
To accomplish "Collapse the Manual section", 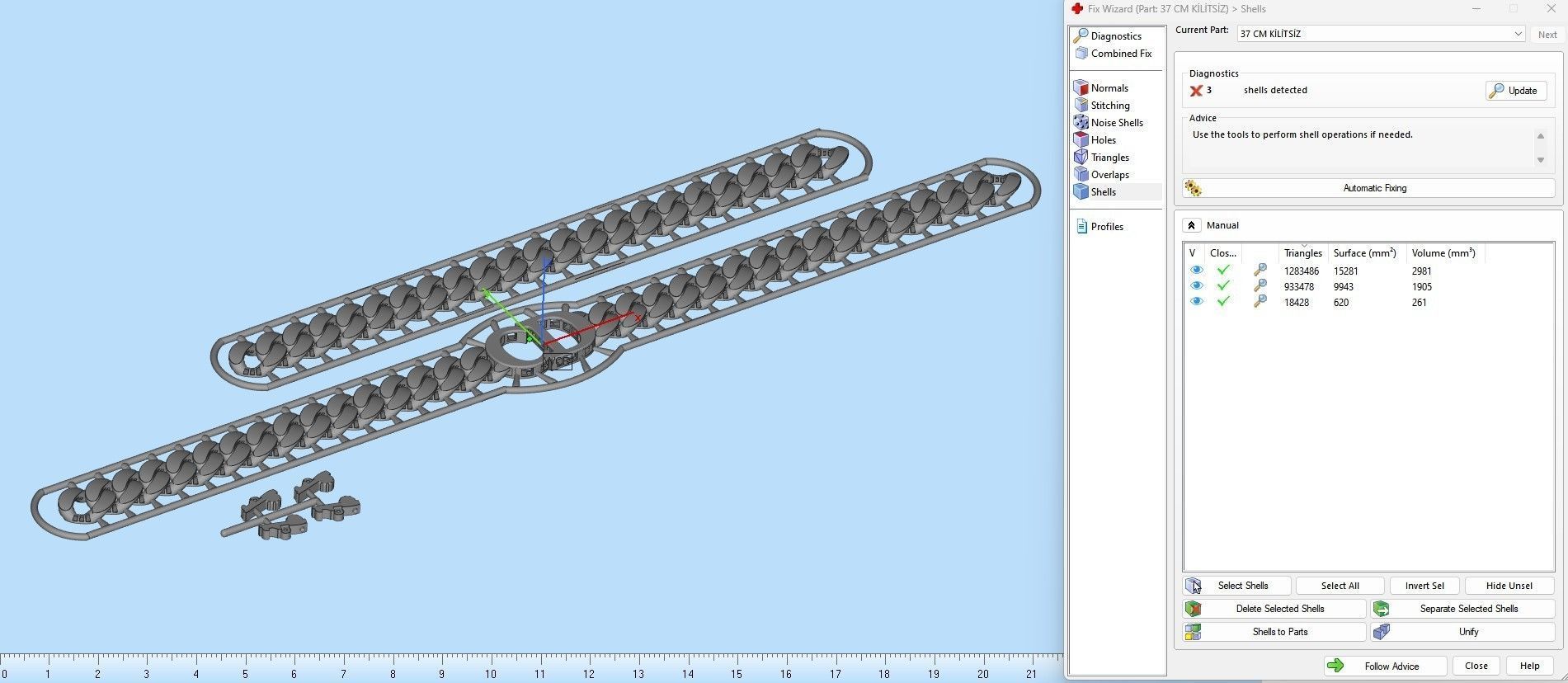I will click(1191, 225).
